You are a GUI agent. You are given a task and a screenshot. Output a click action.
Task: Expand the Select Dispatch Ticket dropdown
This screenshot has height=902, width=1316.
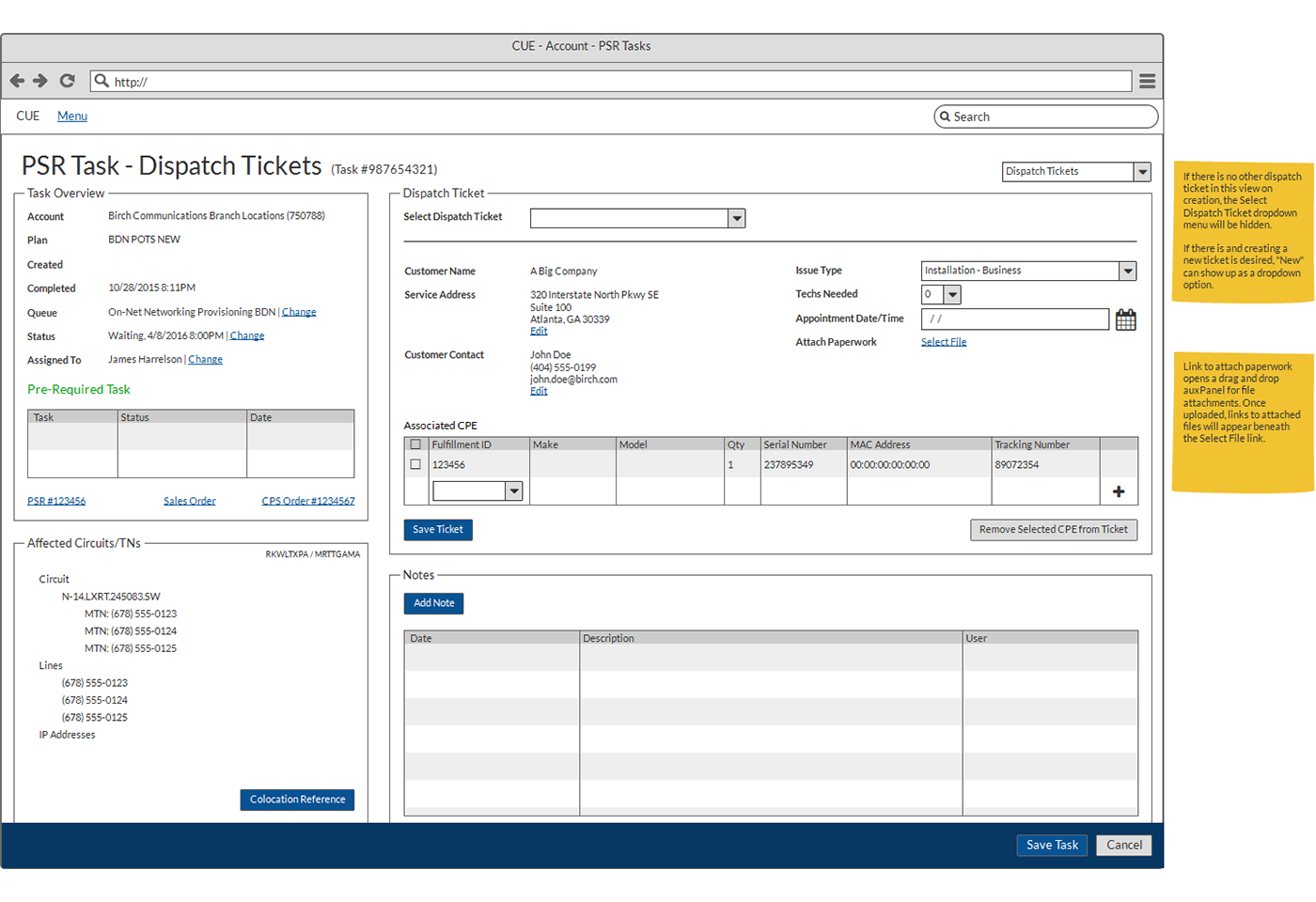click(737, 219)
